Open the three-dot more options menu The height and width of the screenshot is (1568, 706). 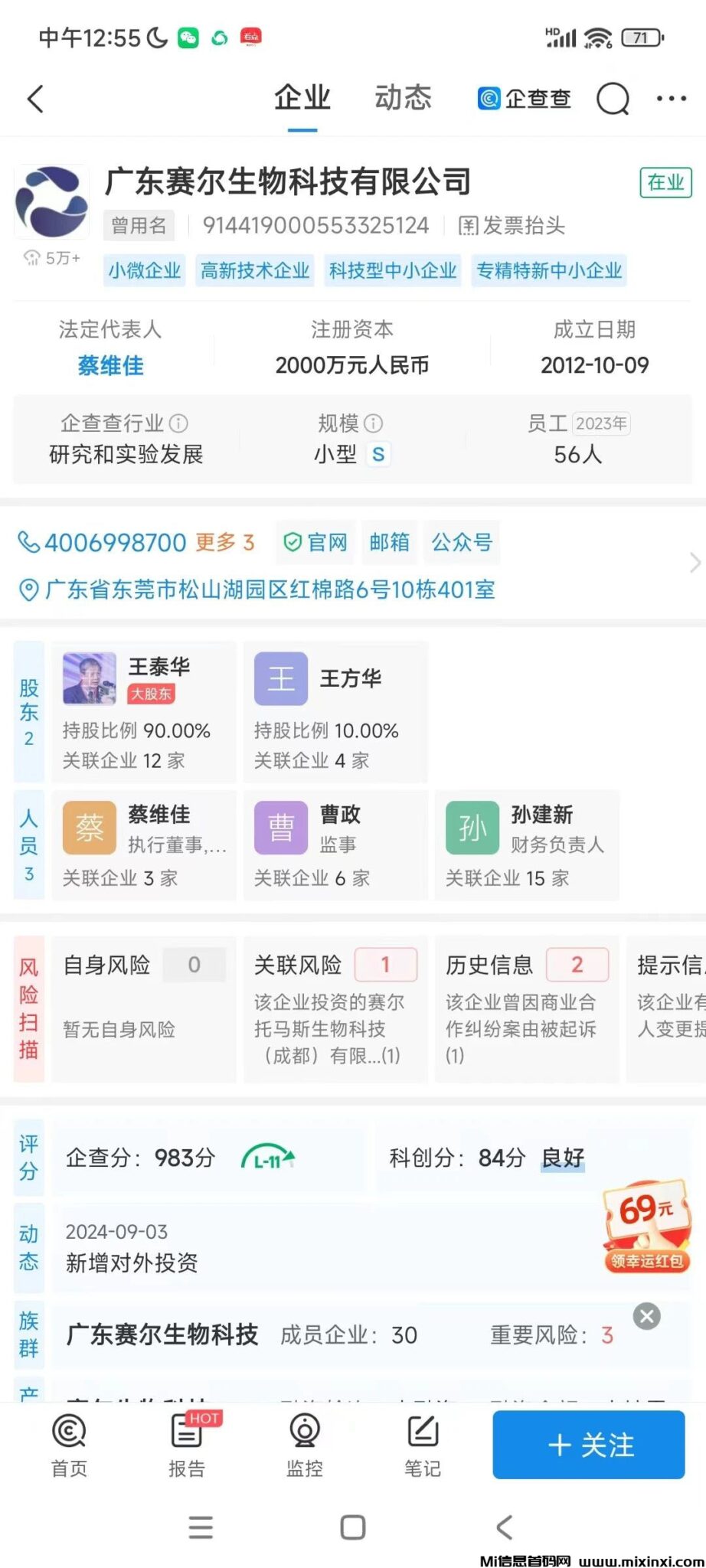point(672,99)
